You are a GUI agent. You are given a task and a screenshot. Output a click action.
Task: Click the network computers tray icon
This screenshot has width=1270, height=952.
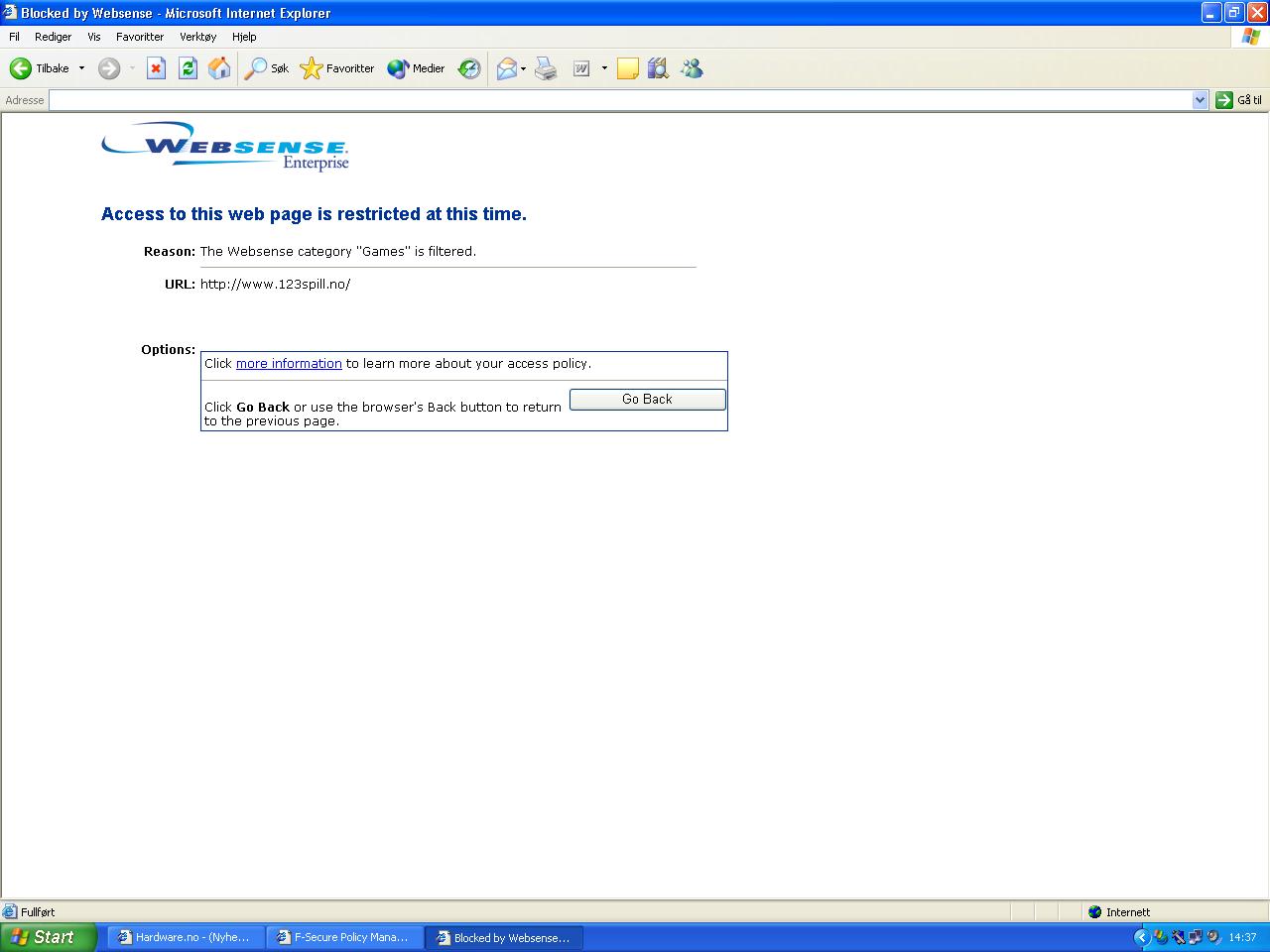click(x=1196, y=937)
